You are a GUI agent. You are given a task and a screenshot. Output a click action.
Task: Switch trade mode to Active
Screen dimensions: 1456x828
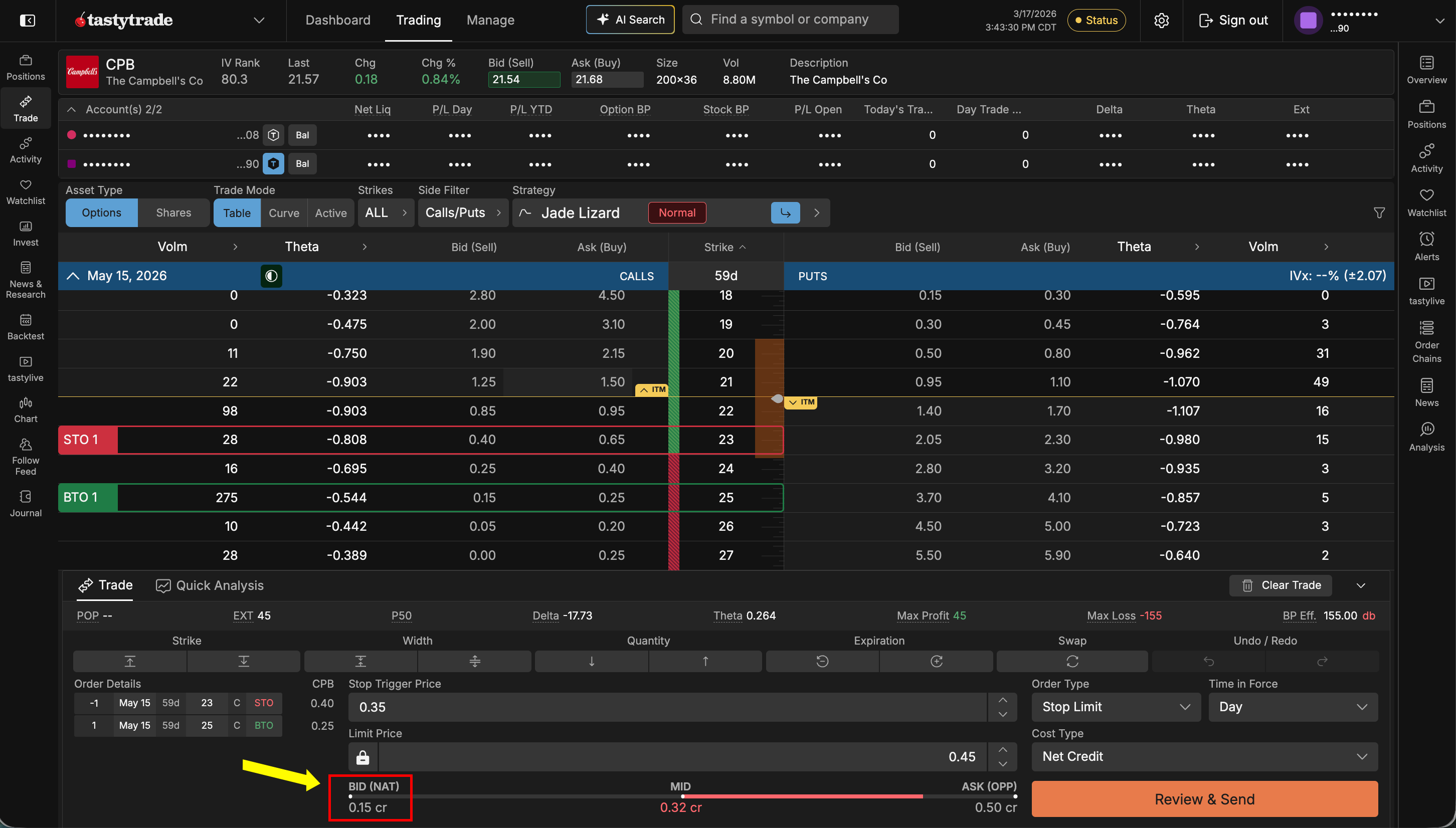point(330,213)
